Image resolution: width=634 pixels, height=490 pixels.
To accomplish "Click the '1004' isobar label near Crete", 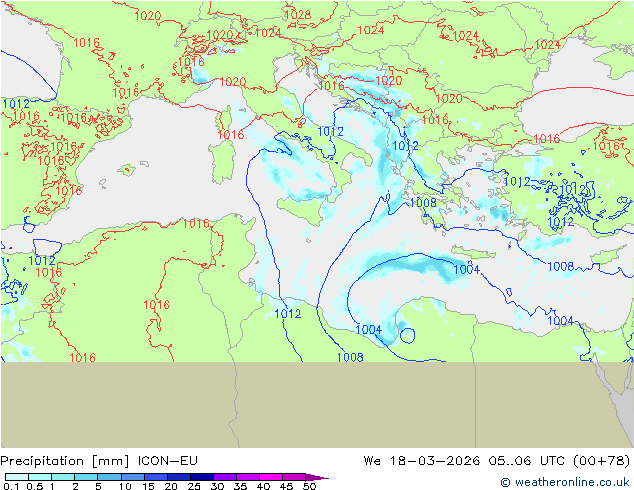I will (466, 269).
